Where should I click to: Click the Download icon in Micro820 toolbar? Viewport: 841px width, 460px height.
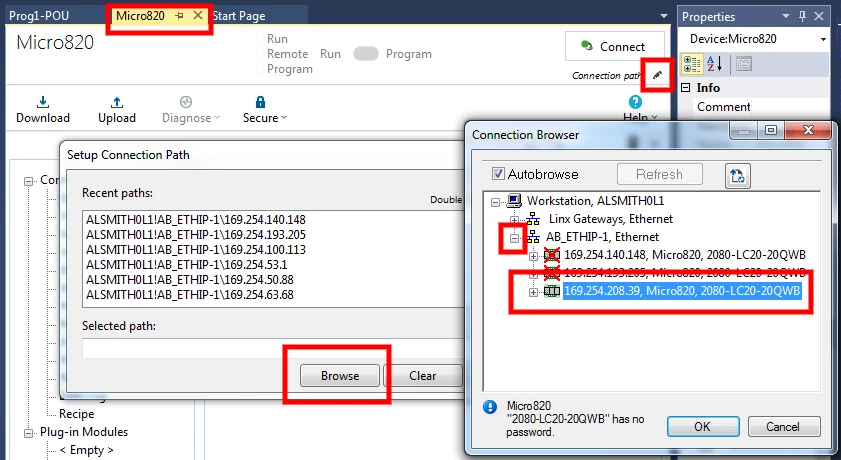click(x=43, y=102)
